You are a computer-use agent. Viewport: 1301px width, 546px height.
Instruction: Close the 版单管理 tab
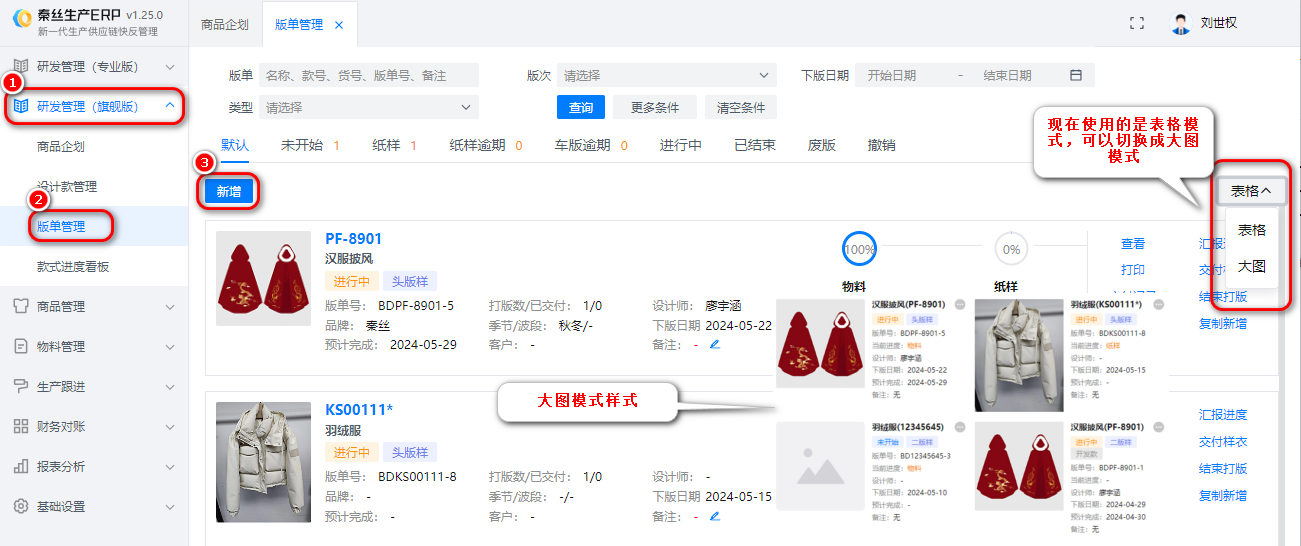click(339, 25)
